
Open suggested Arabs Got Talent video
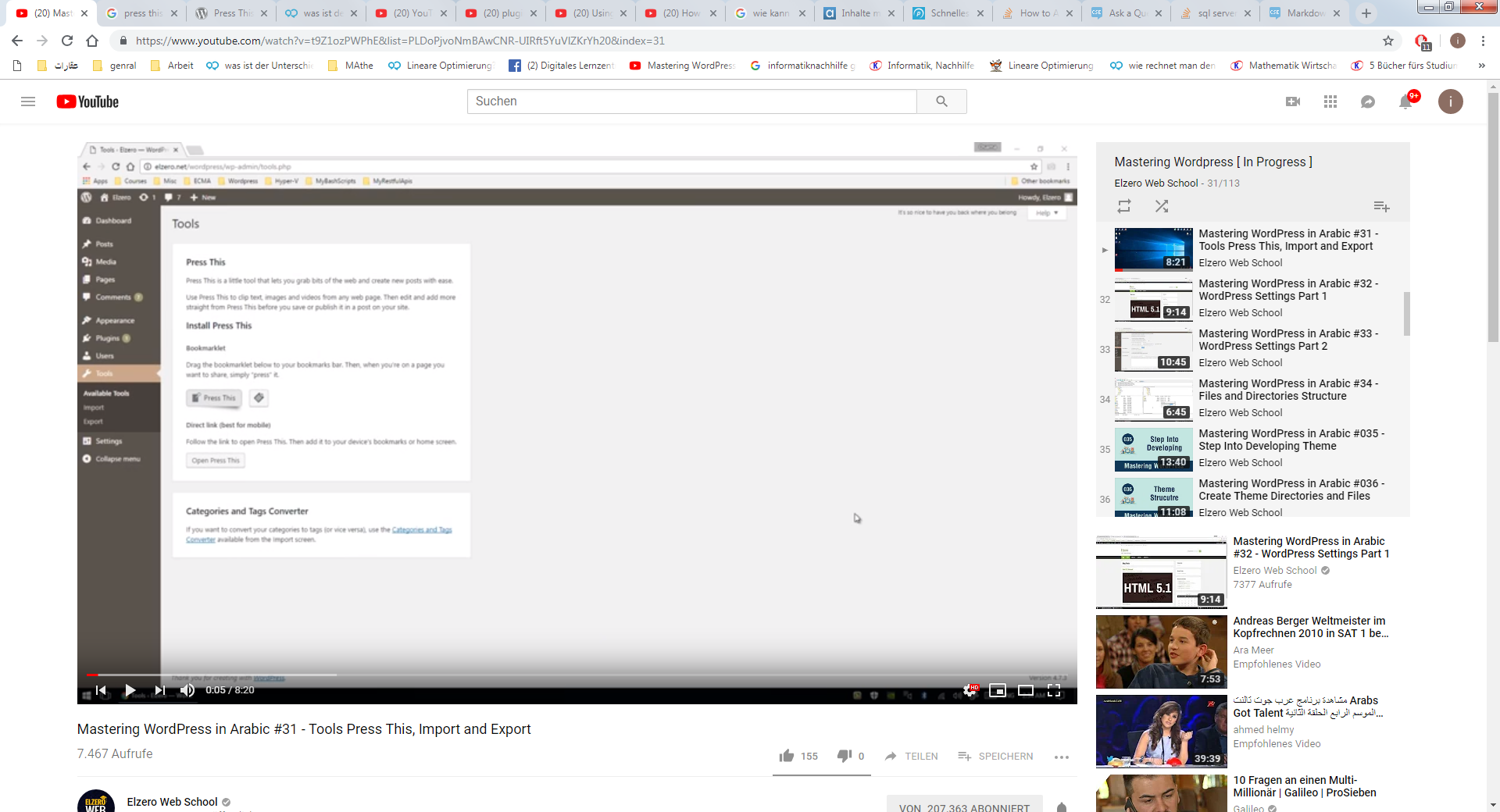click(x=1253, y=731)
